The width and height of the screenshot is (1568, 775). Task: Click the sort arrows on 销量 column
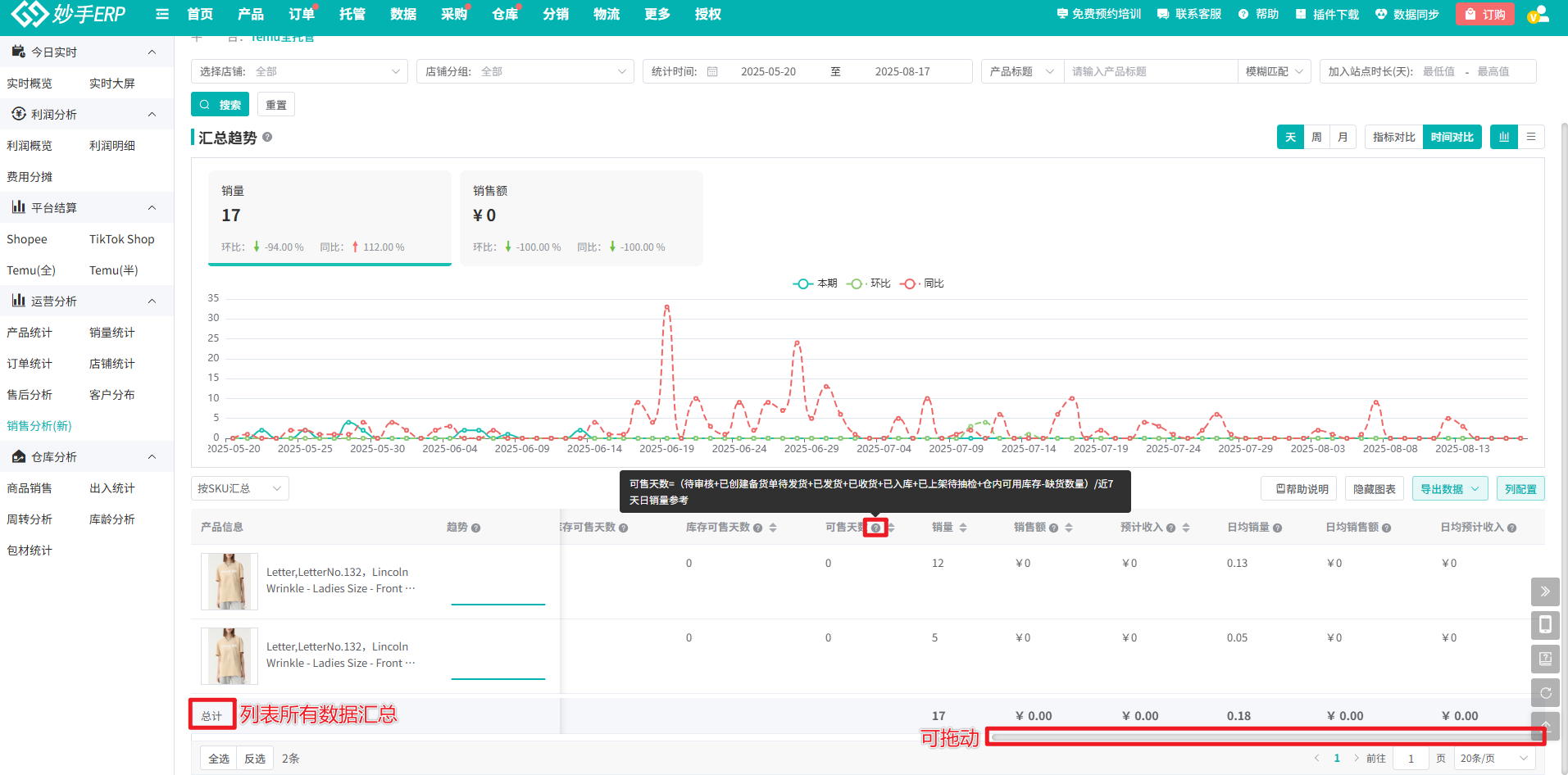[x=963, y=528]
